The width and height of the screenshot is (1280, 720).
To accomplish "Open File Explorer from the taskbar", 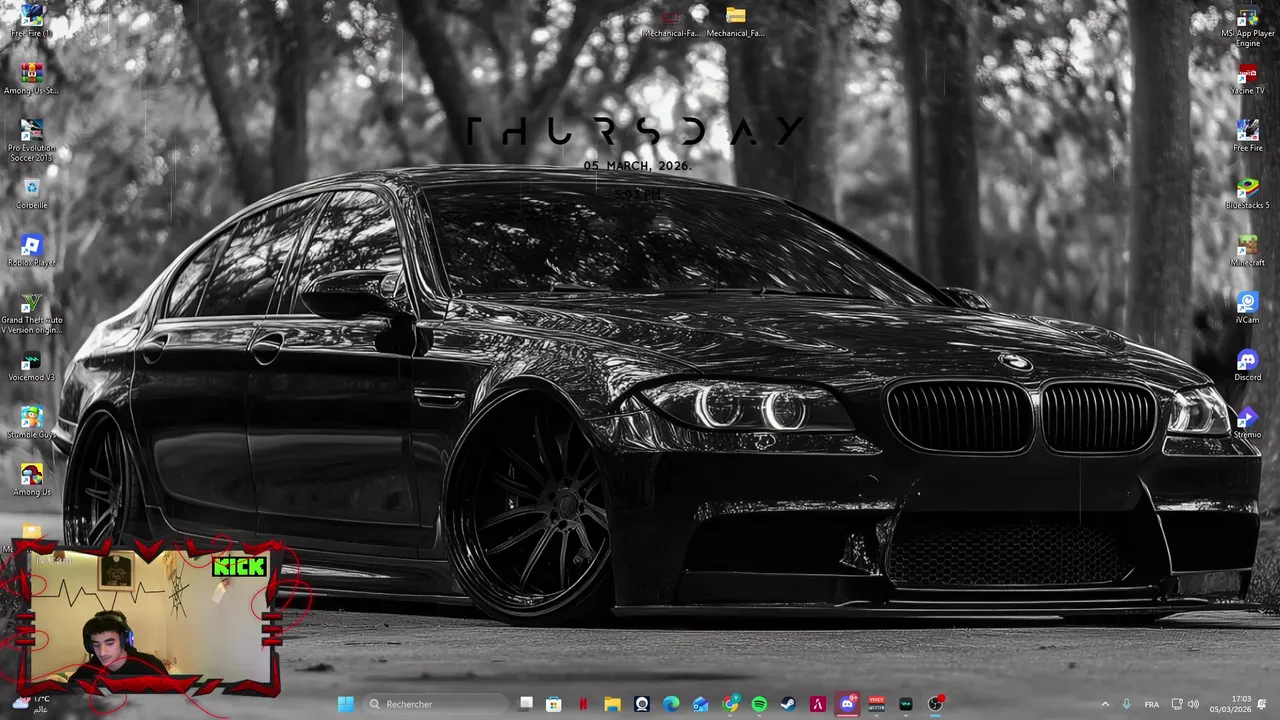I will coord(612,704).
